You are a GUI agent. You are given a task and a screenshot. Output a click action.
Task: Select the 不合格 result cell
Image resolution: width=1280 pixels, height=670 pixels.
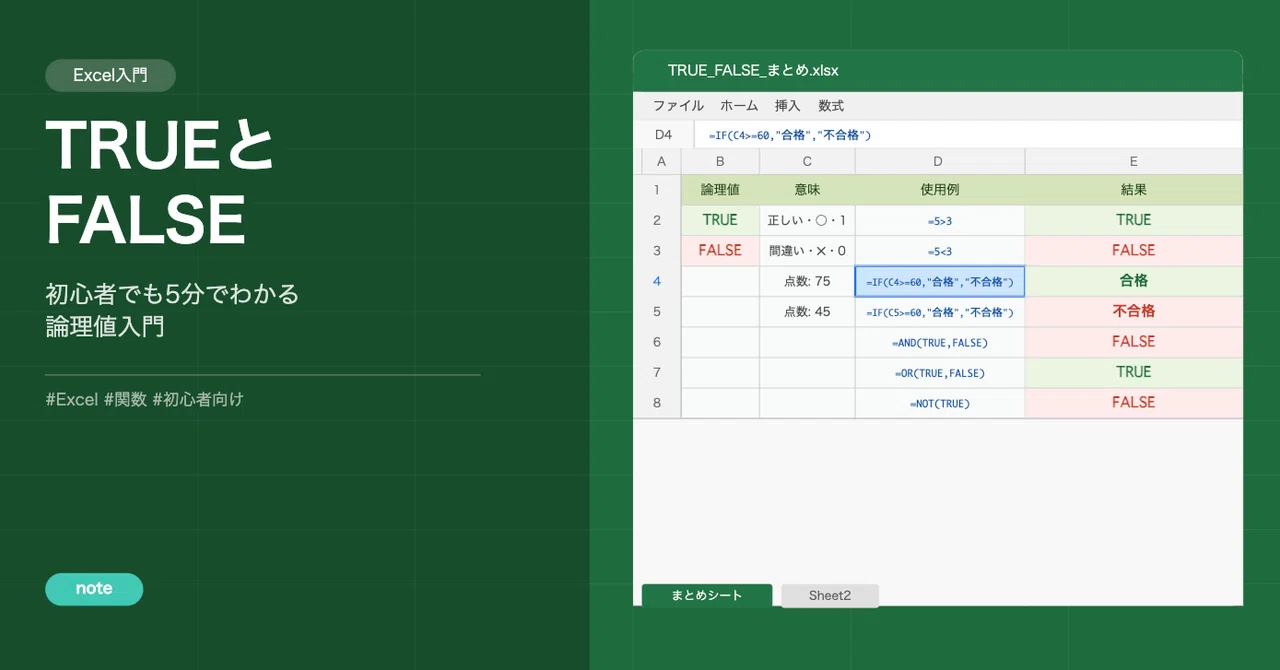point(1134,311)
